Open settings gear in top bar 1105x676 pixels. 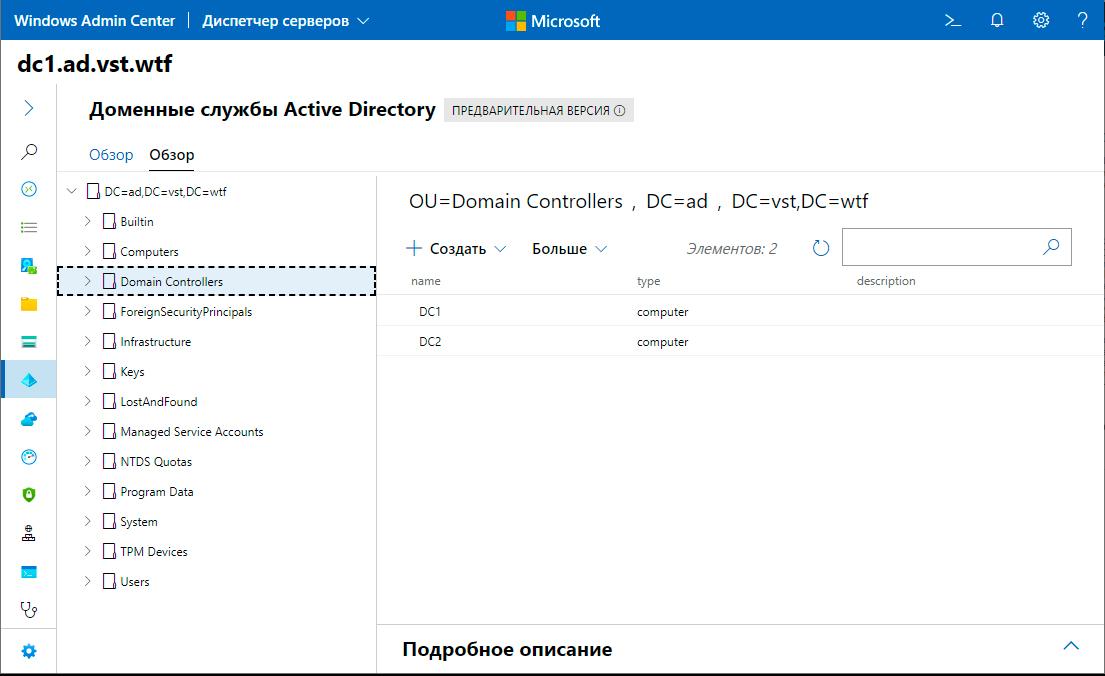pos(1041,20)
